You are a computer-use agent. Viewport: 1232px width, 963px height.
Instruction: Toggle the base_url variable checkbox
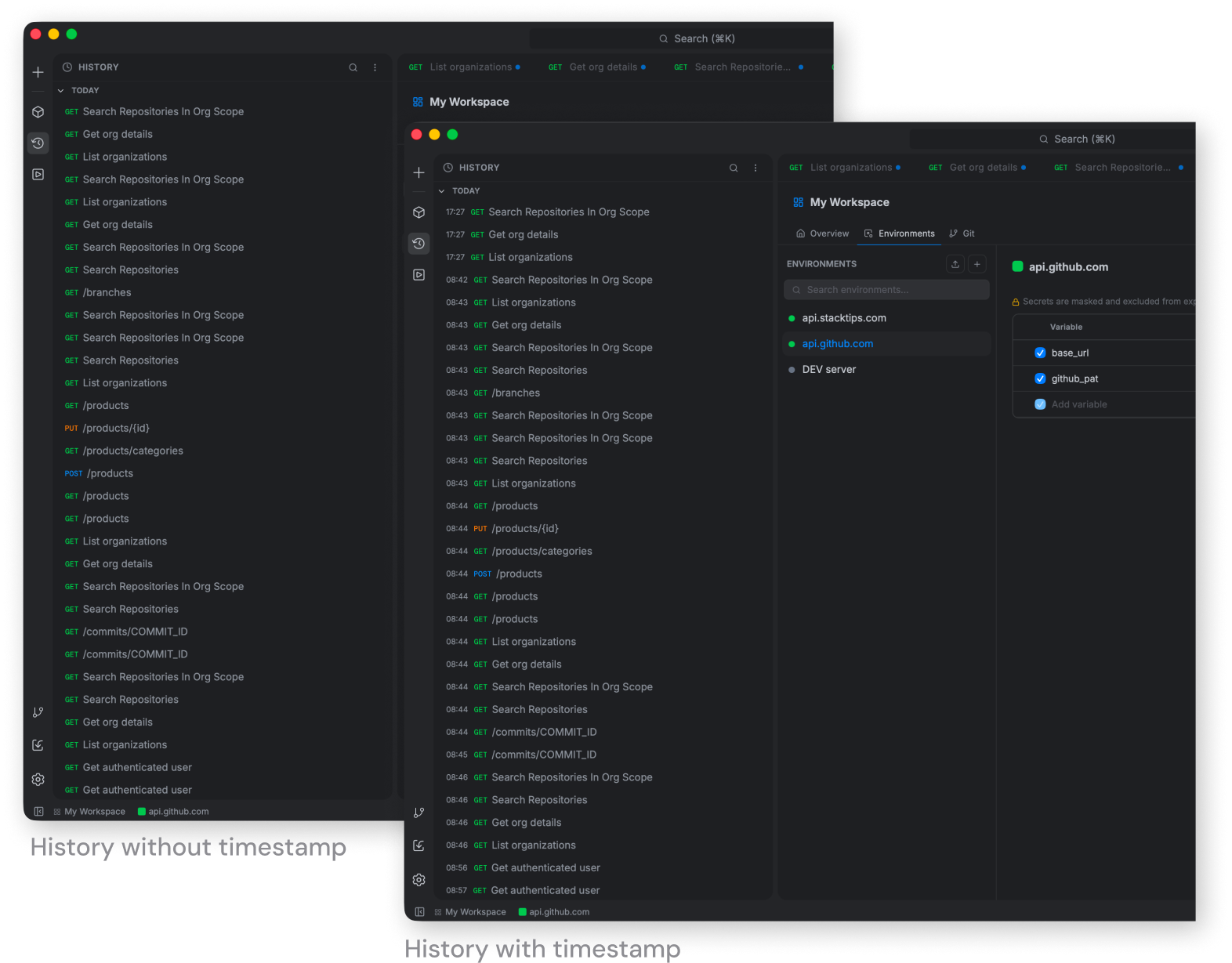point(1040,353)
